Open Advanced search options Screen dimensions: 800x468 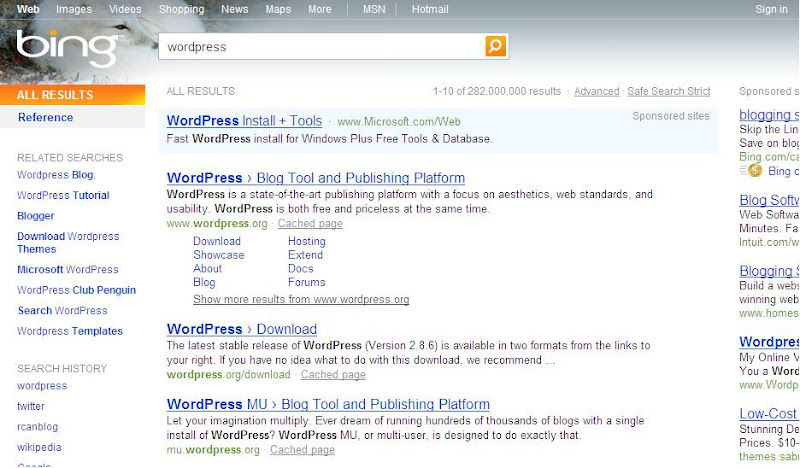pyautogui.click(x=596, y=91)
